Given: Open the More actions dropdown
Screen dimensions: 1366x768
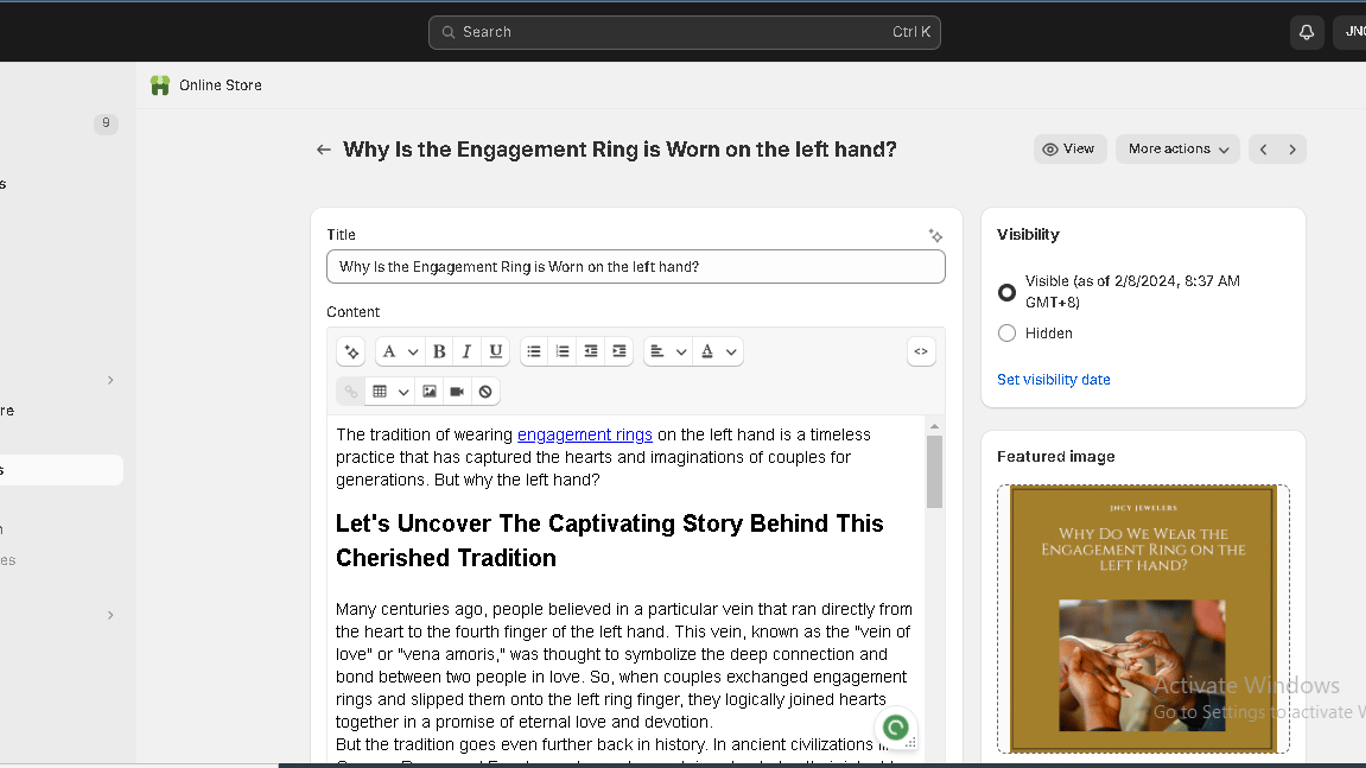Looking at the screenshot, I should point(1177,149).
